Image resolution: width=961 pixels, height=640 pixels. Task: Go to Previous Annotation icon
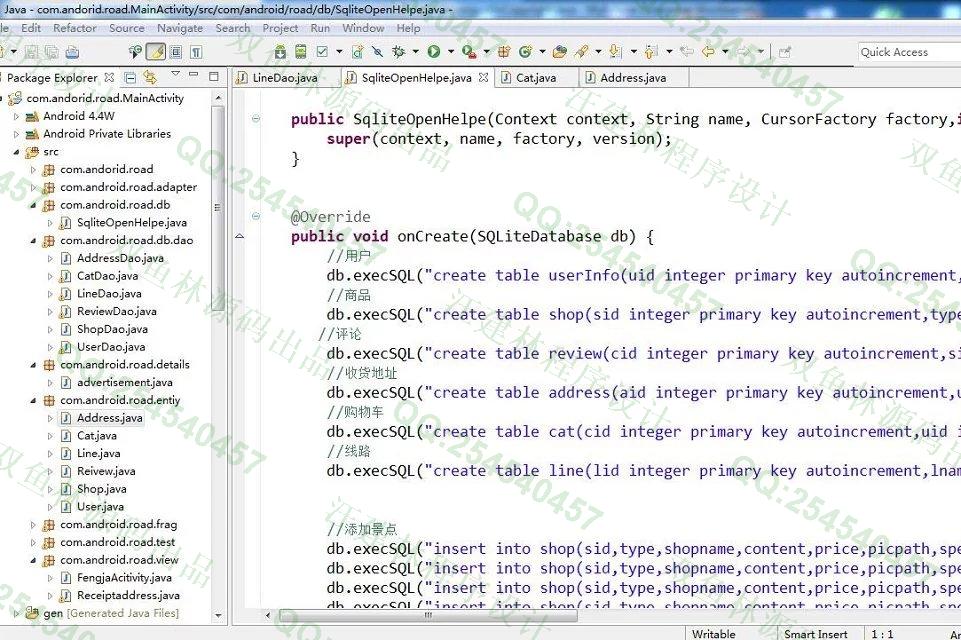[651, 52]
